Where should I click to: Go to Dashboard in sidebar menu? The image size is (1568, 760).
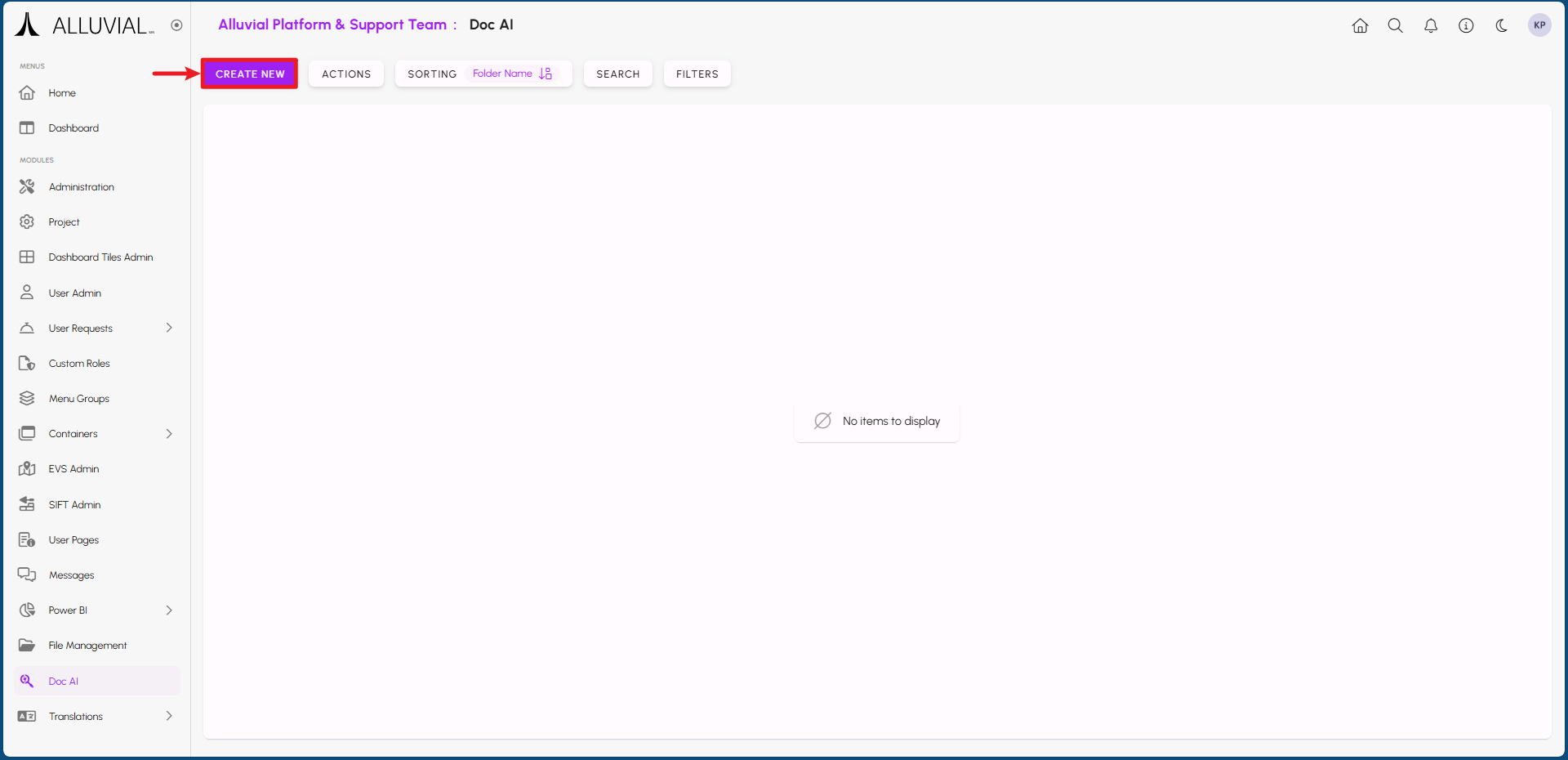(73, 128)
